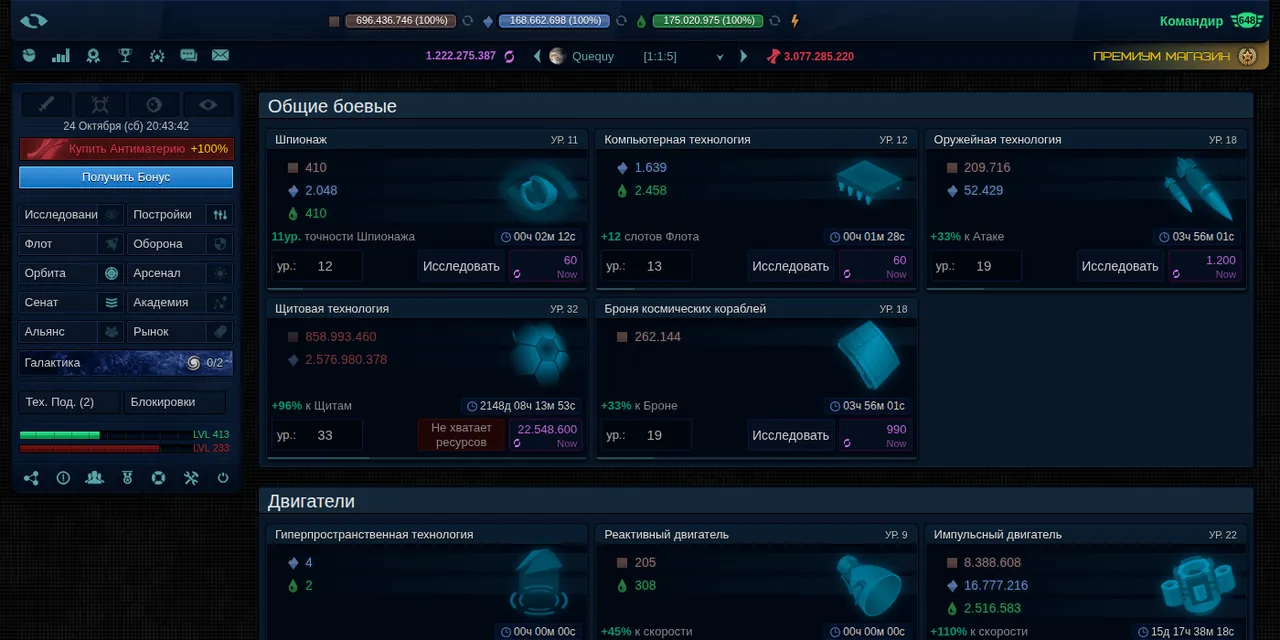The width and height of the screenshot is (1280, 640).
Task: Click the share icon in the sidebar footer
Action: click(x=31, y=478)
